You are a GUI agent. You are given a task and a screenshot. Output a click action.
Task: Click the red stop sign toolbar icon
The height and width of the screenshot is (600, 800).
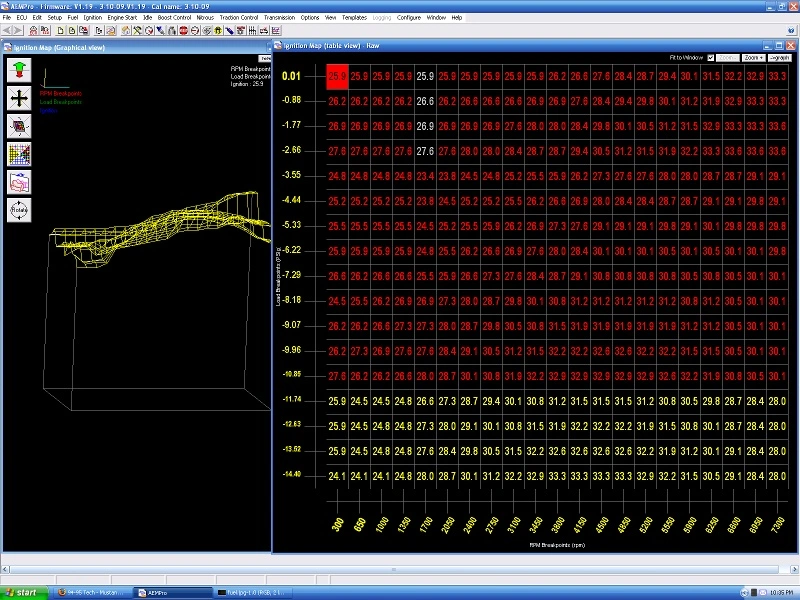click(x=183, y=31)
